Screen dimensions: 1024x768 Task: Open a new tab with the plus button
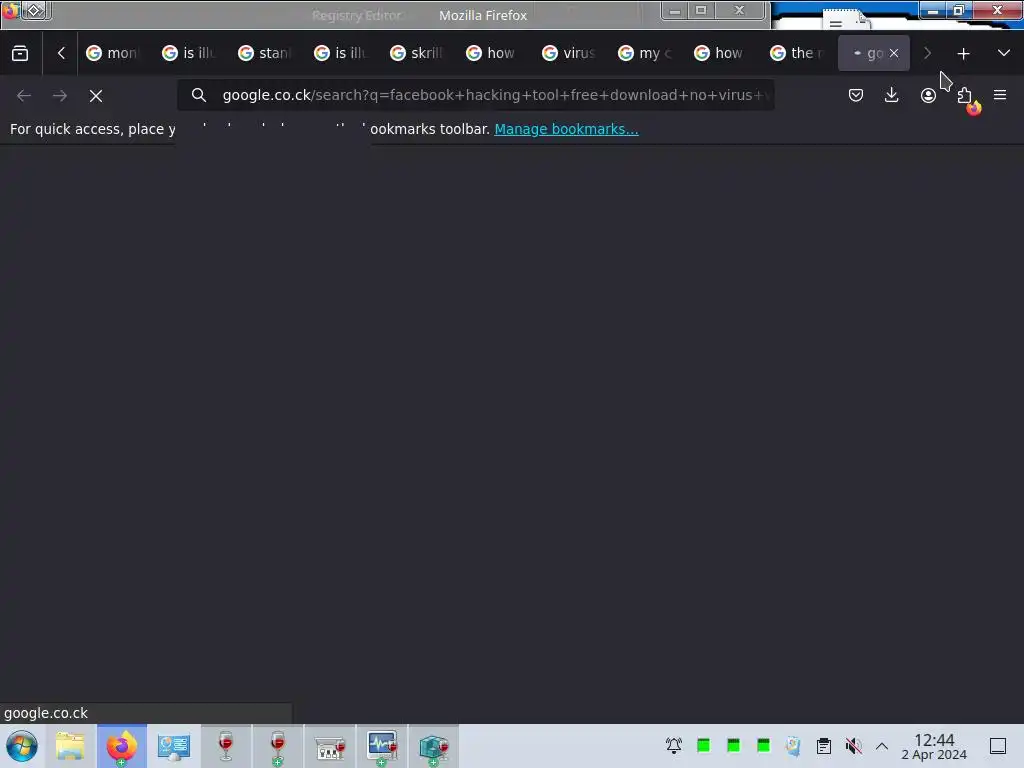(963, 54)
